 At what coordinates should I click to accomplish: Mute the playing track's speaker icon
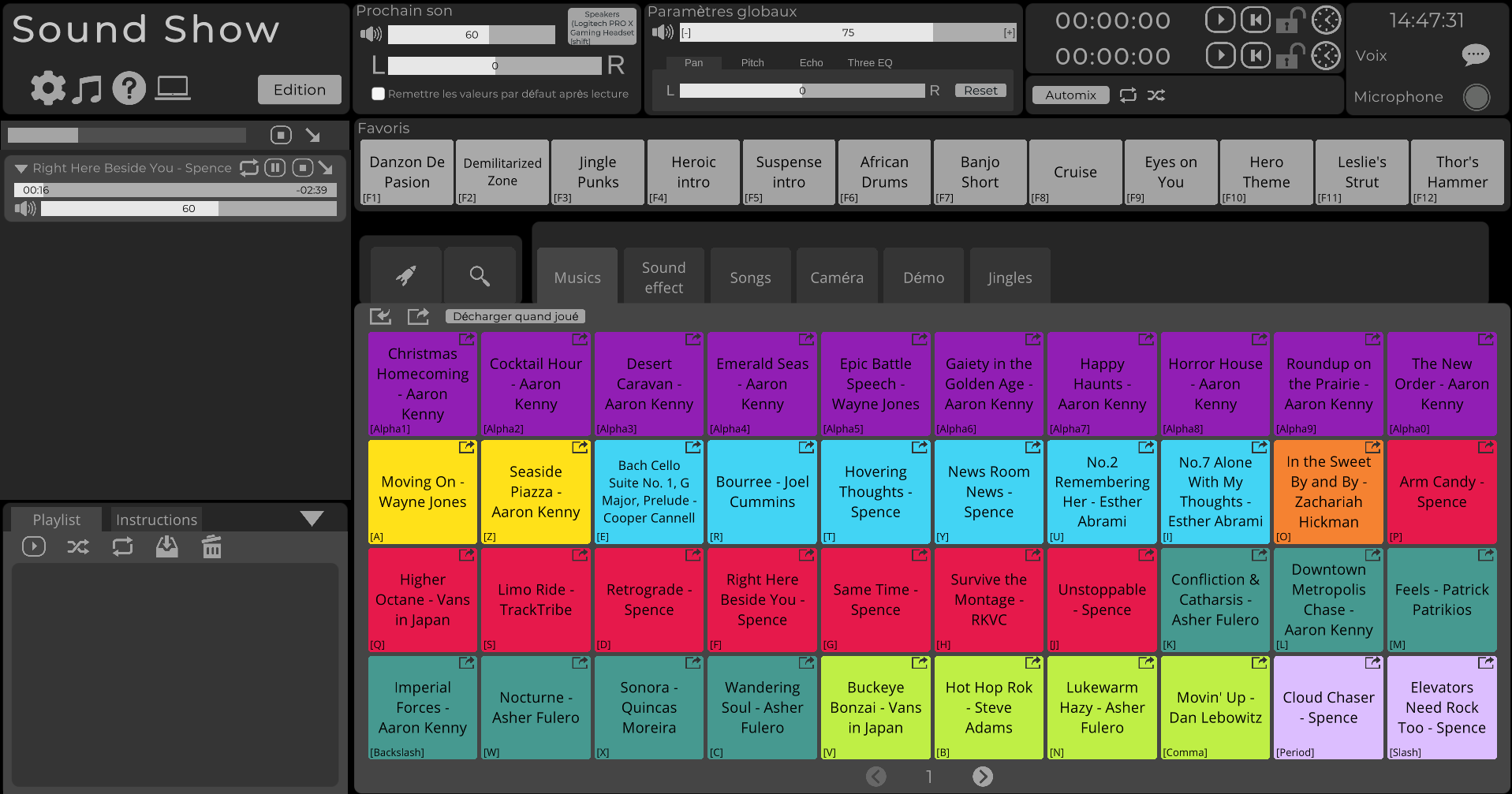tap(25, 208)
